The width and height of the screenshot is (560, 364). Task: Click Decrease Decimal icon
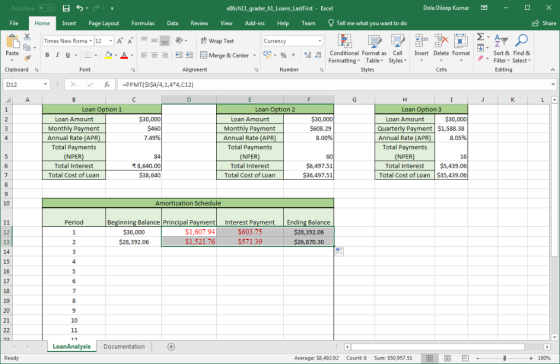coord(318,55)
